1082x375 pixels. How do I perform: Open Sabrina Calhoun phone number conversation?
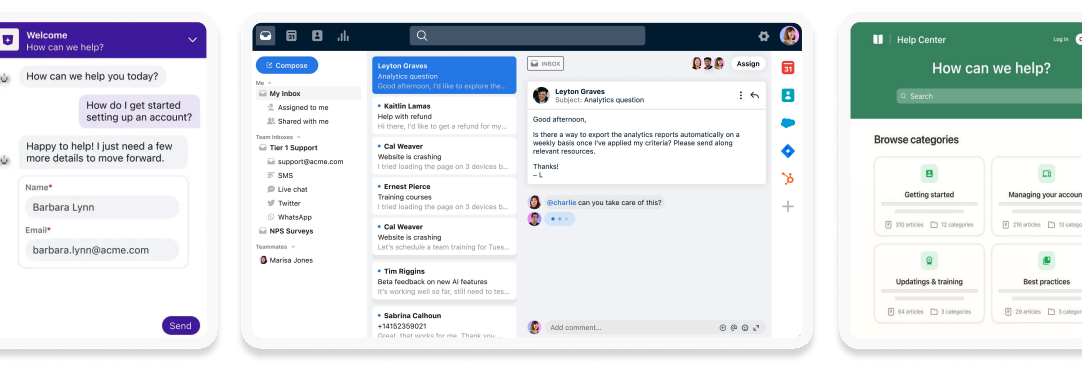pyautogui.click(x=444, y=322)
